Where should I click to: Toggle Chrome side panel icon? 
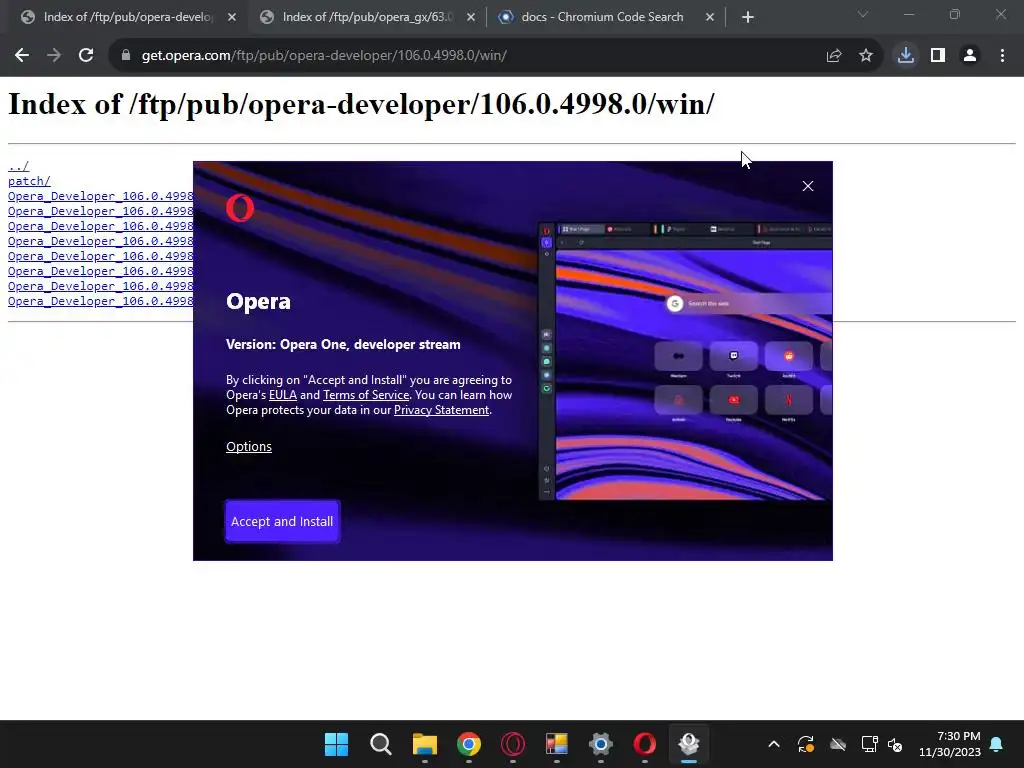938,56
